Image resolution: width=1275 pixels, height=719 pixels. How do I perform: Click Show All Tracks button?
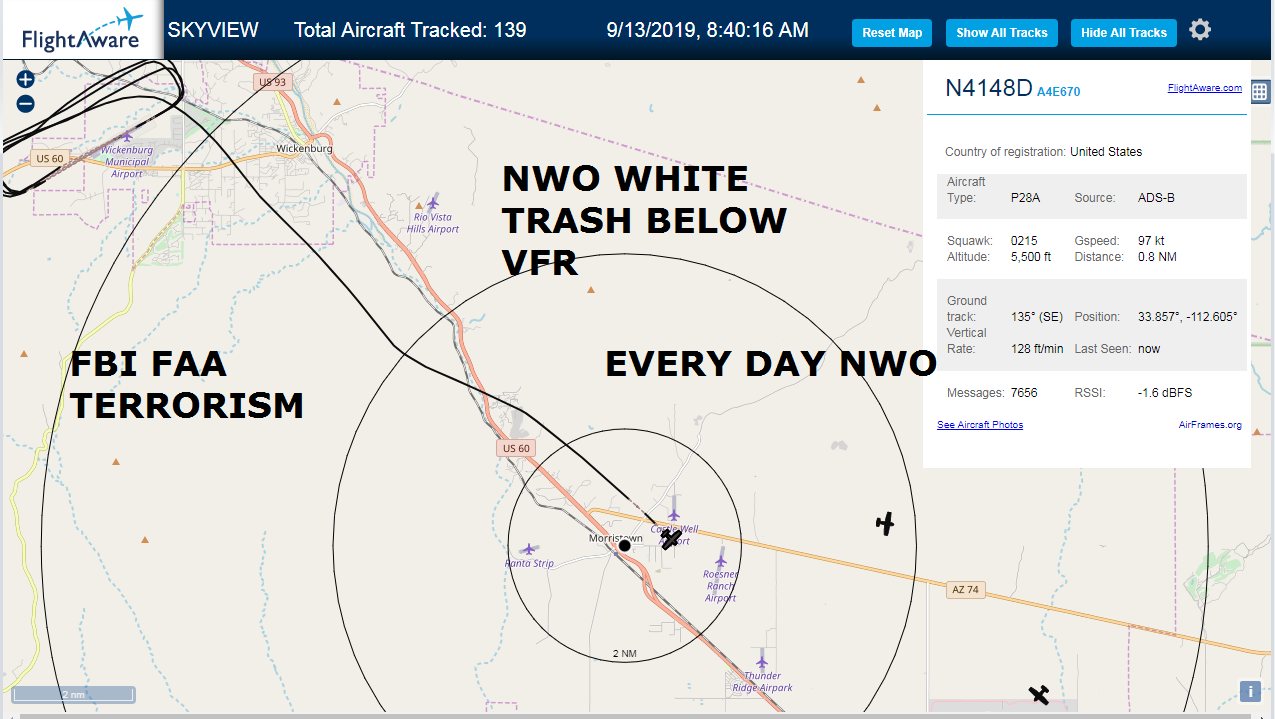point(1001,33)
